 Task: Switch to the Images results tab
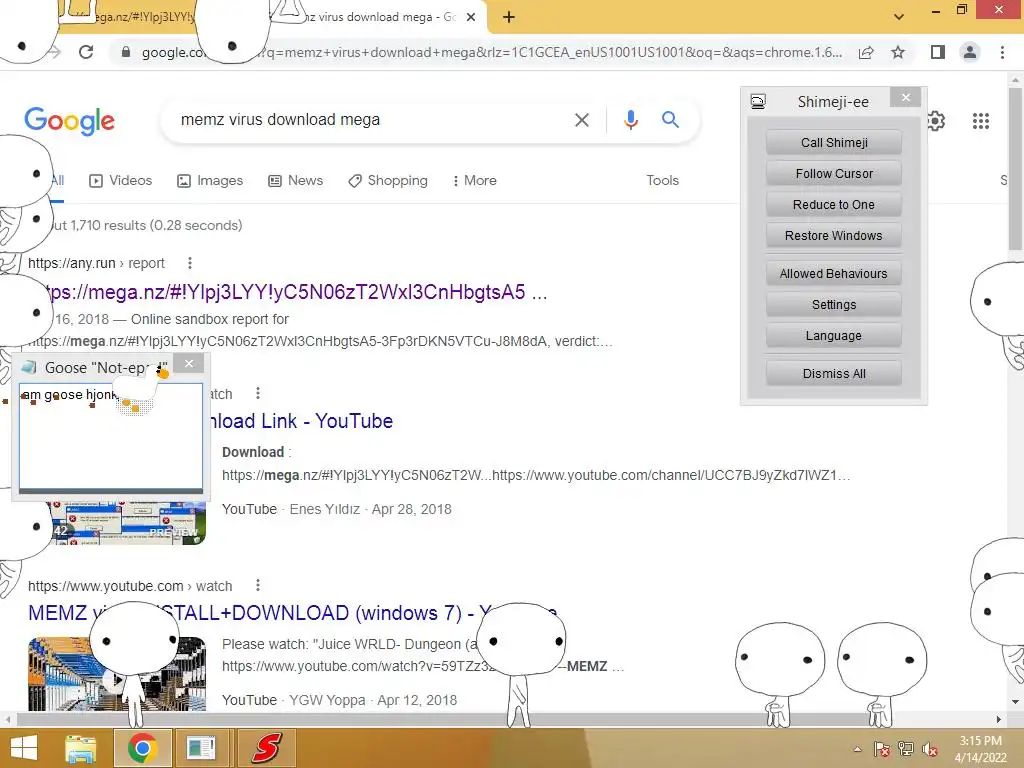[x=210, y=181]
